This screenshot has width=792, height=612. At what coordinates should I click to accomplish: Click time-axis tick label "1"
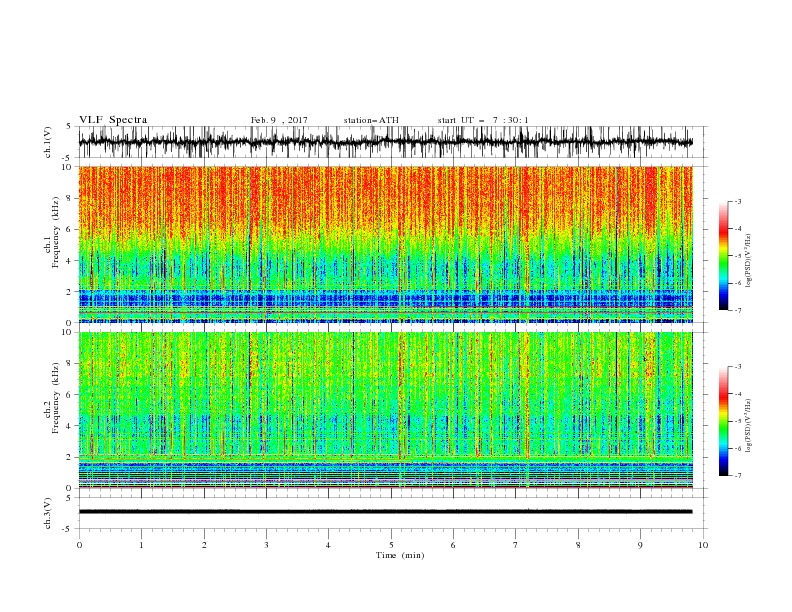click(x=141, y=545)
